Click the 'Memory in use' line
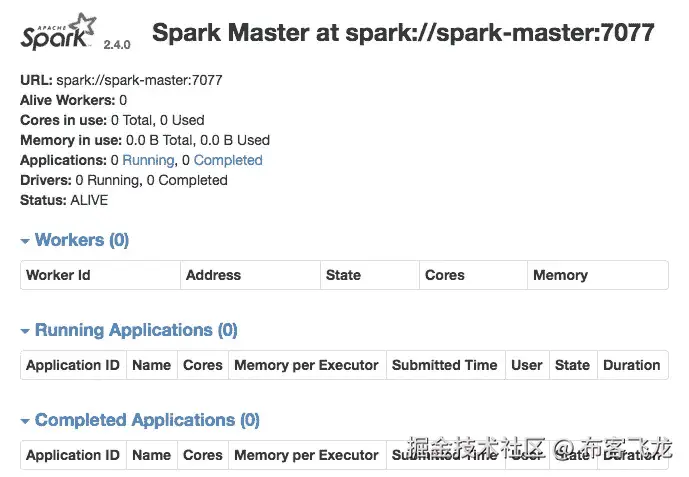The height and width of the screenshot is (477, 689). click(145, 140)
